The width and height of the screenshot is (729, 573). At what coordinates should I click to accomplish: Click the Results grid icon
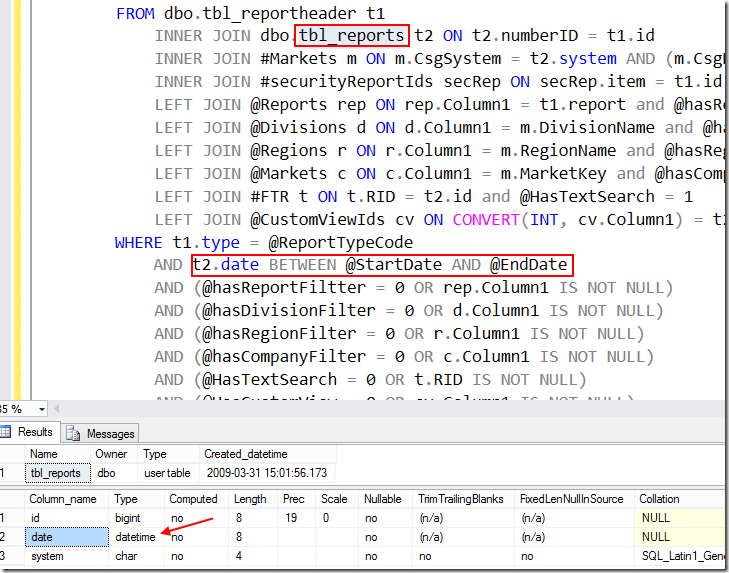coord(5,432)
